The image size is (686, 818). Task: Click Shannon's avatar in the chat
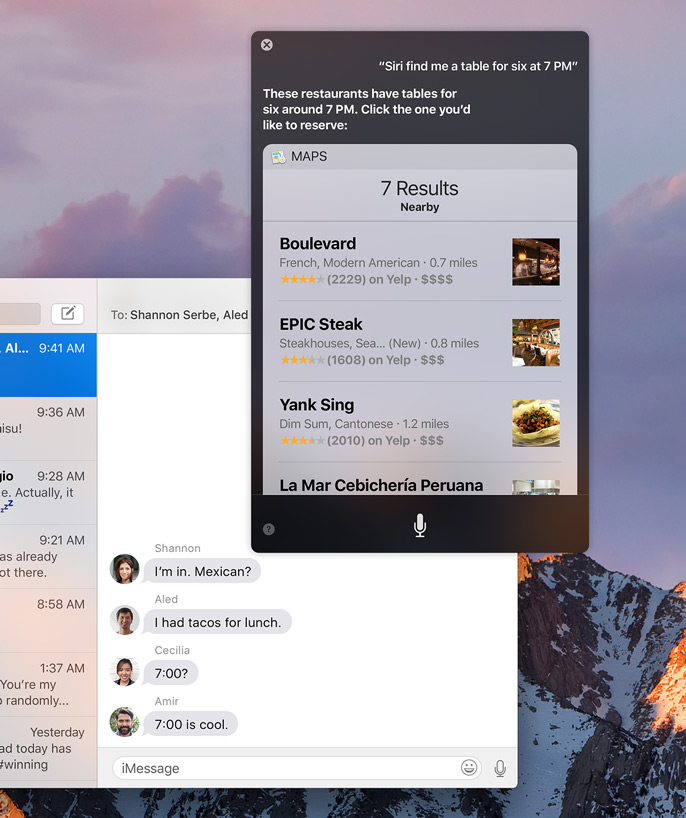point(125,569)
